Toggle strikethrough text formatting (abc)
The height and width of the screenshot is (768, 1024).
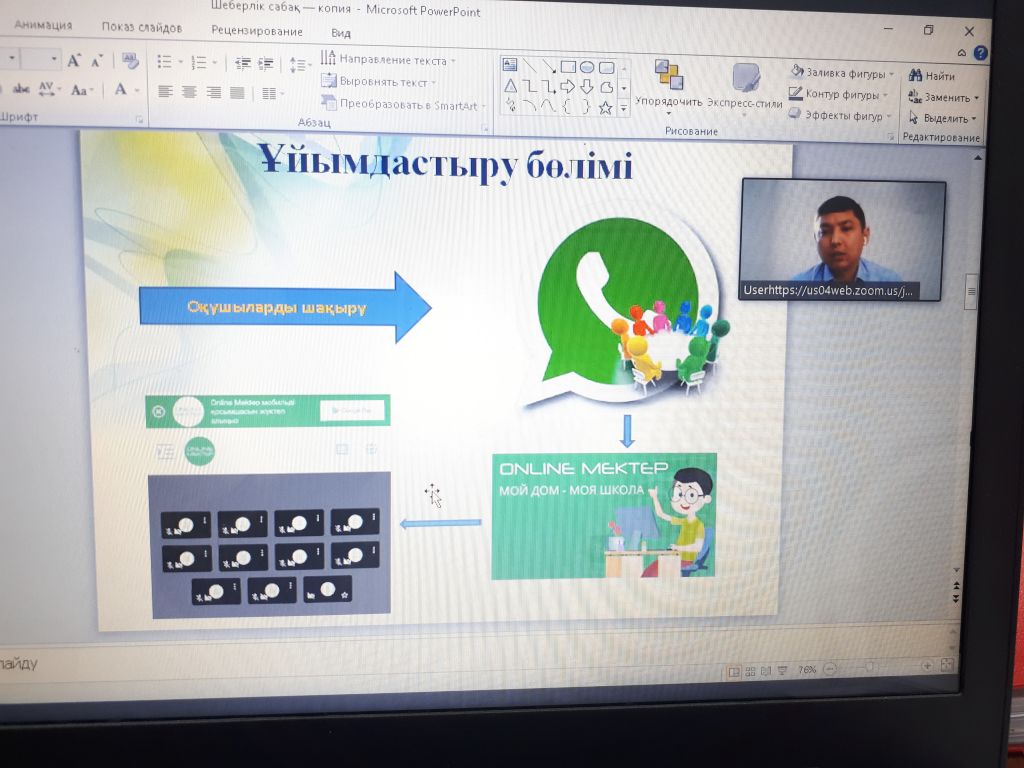(21, 89)
